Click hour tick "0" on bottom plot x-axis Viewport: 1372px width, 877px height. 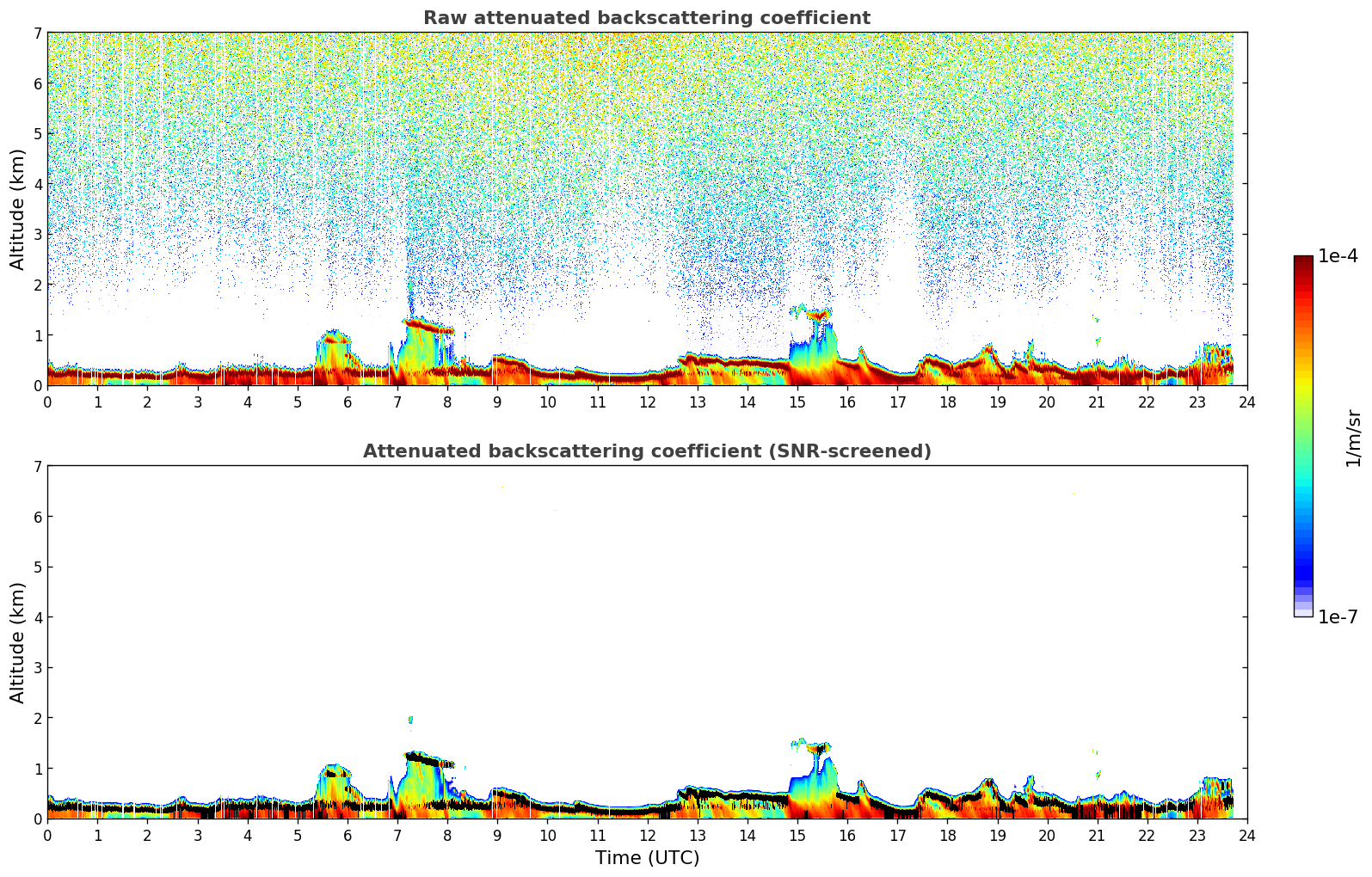pos(47,836)
